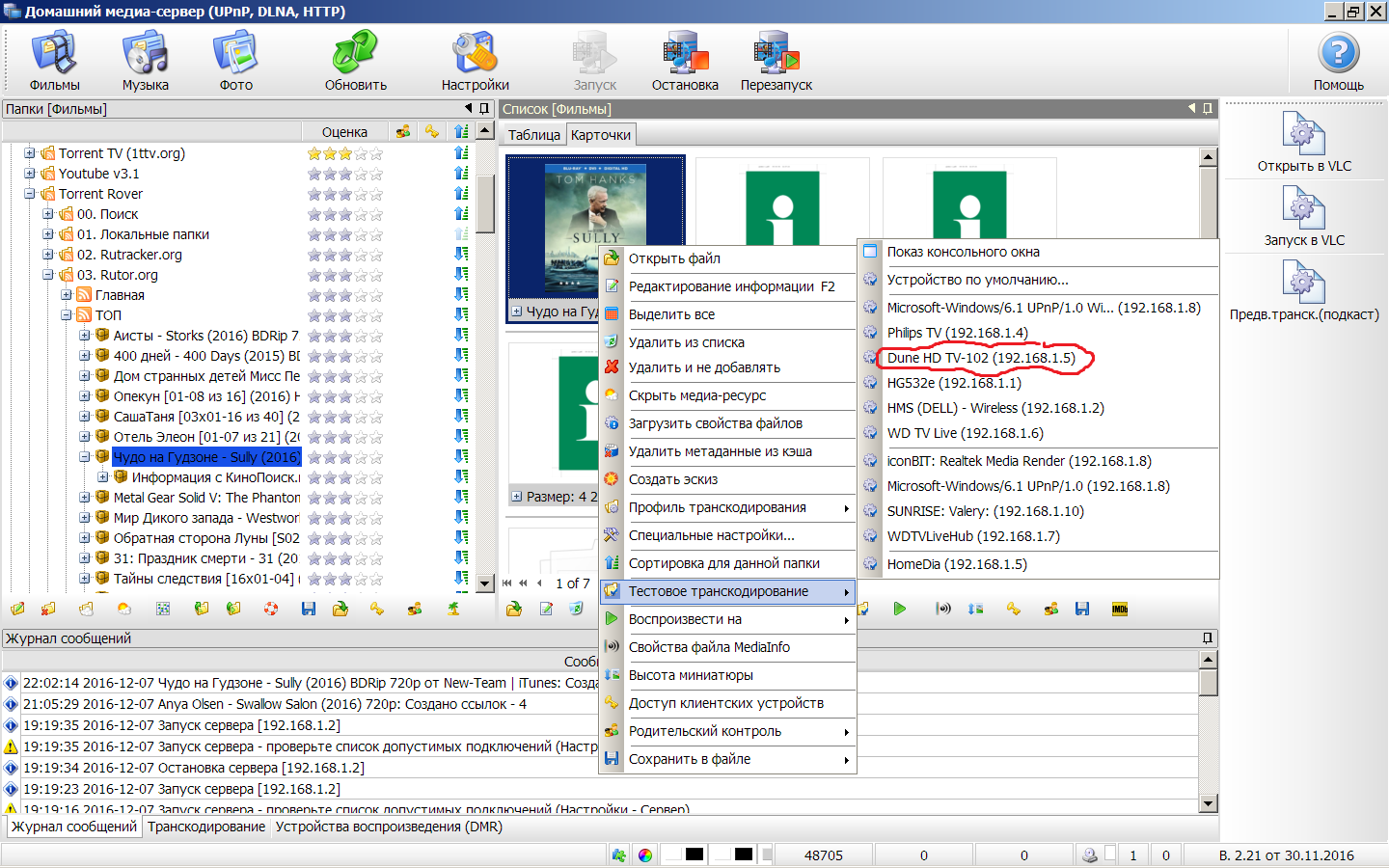This screenshot has width=1389, height=868.
Task: Open the Фильмы (Movies) section
Action: (x=54, y=61)
